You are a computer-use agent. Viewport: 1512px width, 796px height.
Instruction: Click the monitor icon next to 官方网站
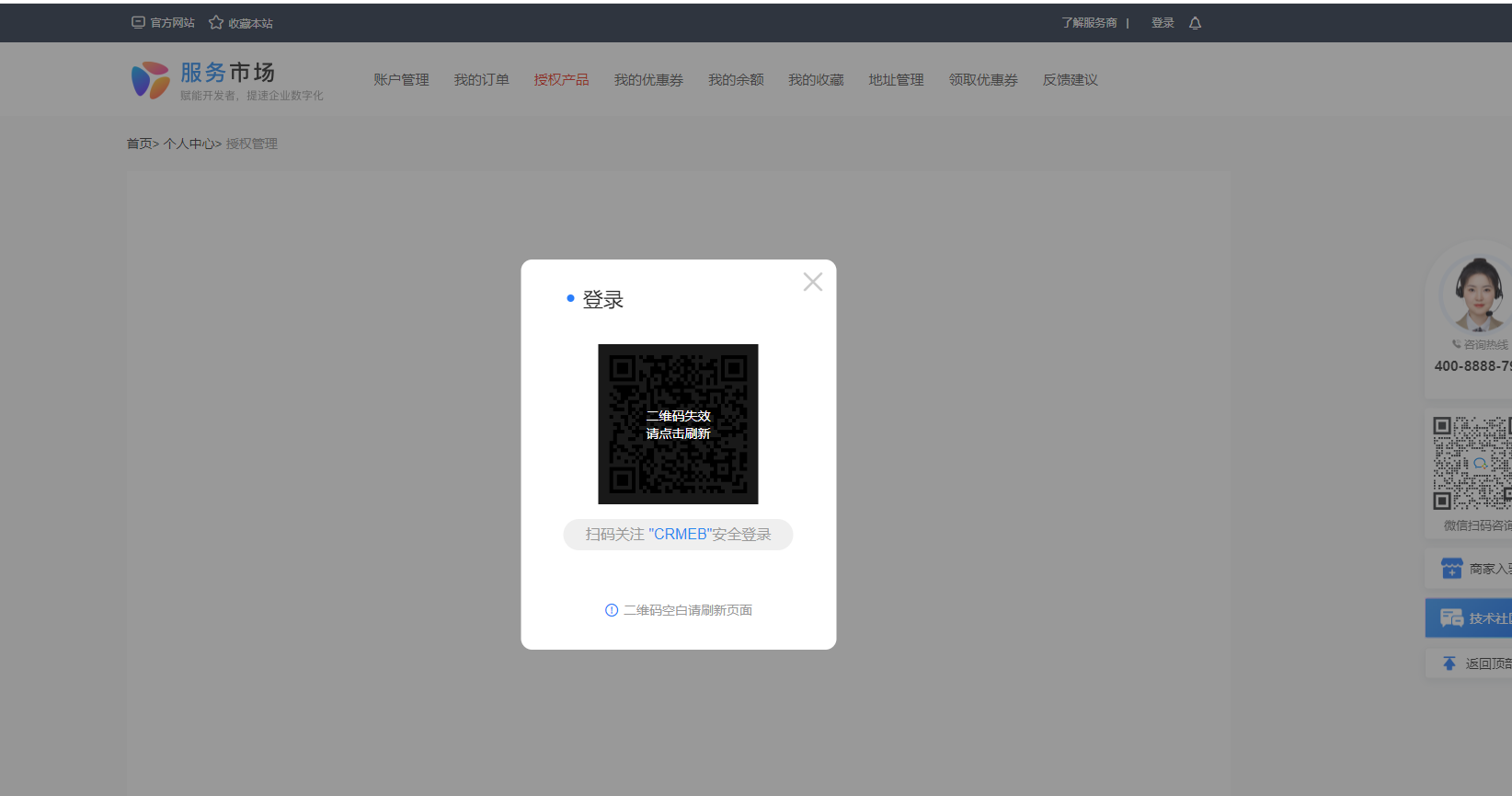coord(138,22)
